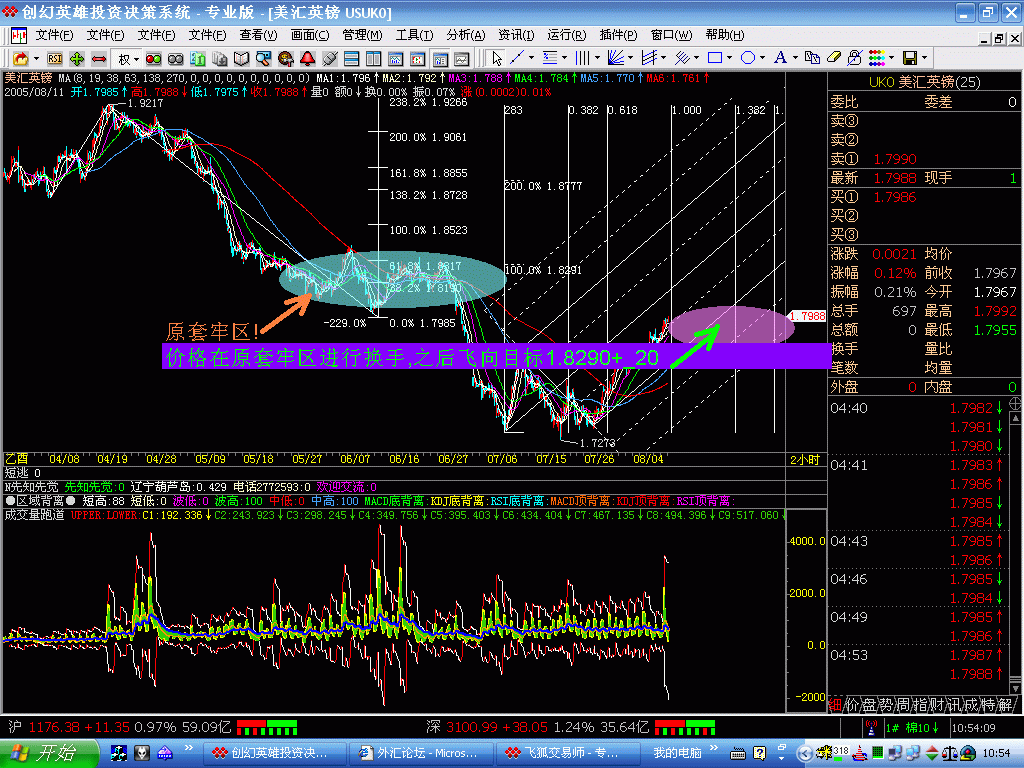Click the red horizontal double-arrow icon

99,59
